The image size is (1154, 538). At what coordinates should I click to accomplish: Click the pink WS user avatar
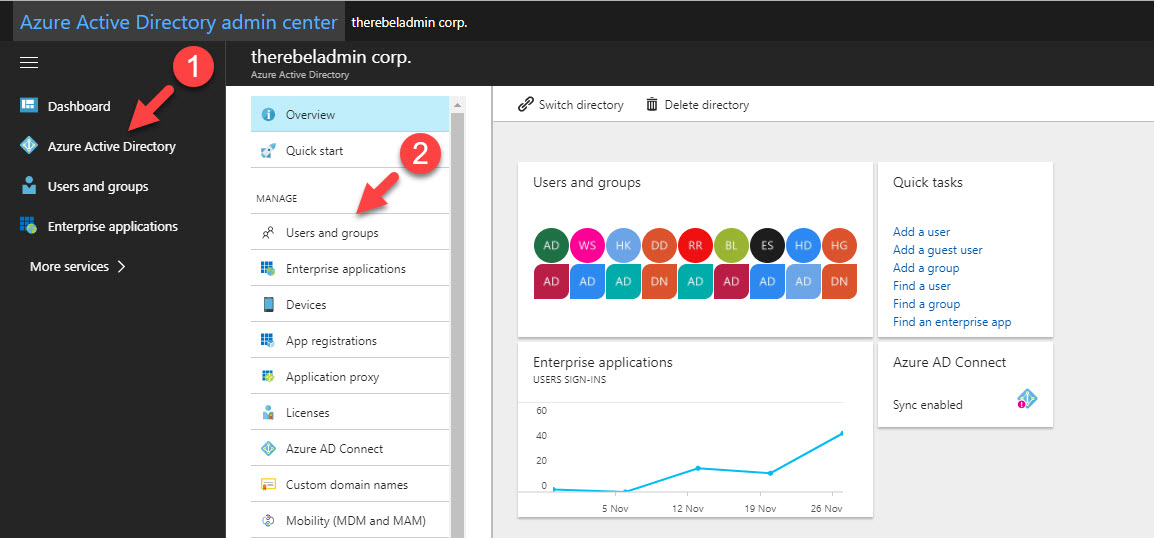[587, 246]
